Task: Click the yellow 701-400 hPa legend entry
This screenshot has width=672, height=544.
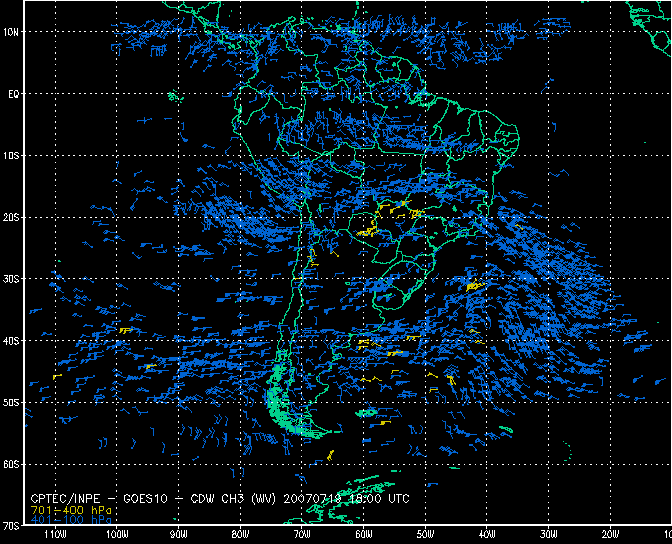Action: click(71, 510)
